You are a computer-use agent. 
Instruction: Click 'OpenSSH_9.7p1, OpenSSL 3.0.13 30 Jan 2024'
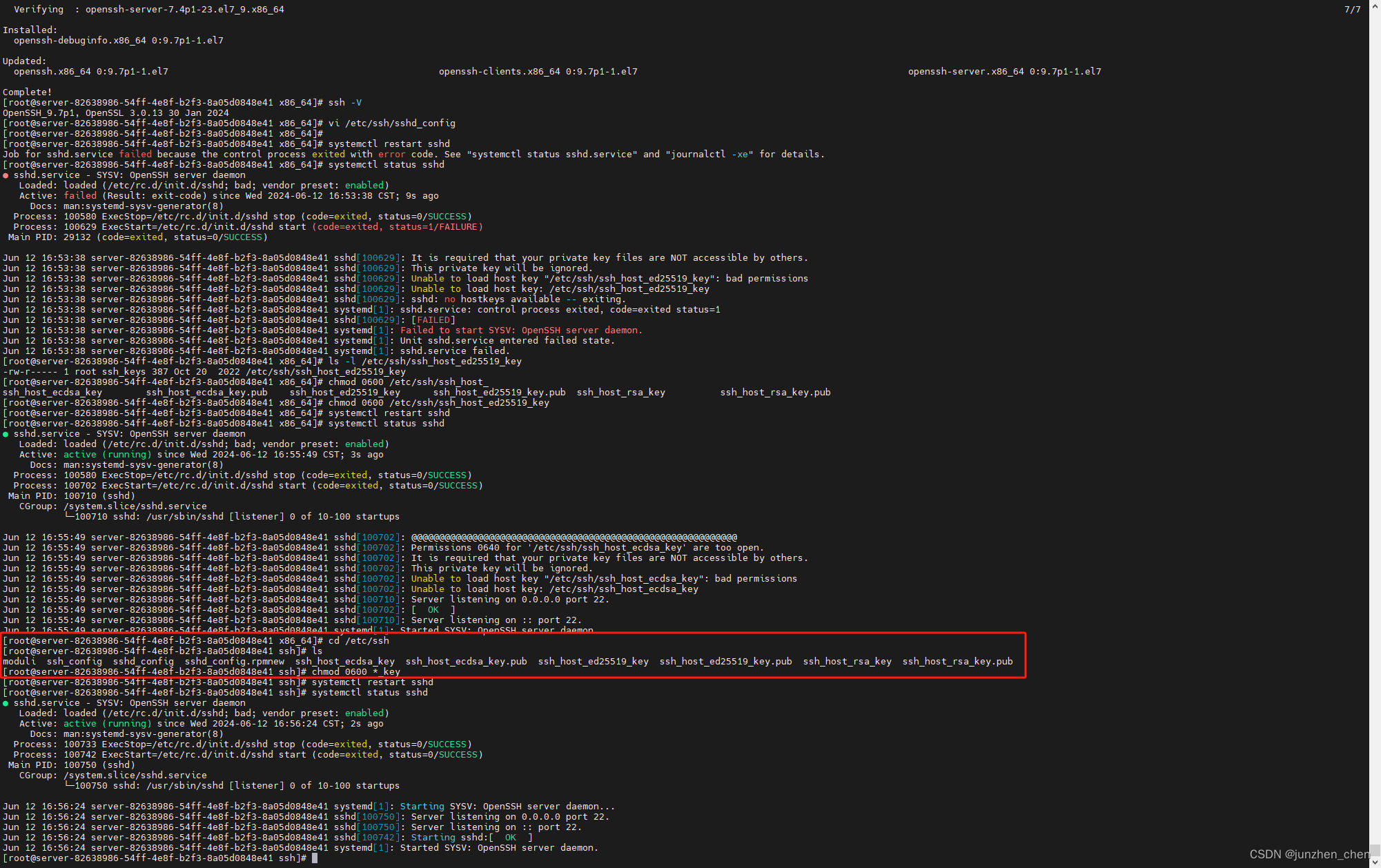(x=115, y=112)
